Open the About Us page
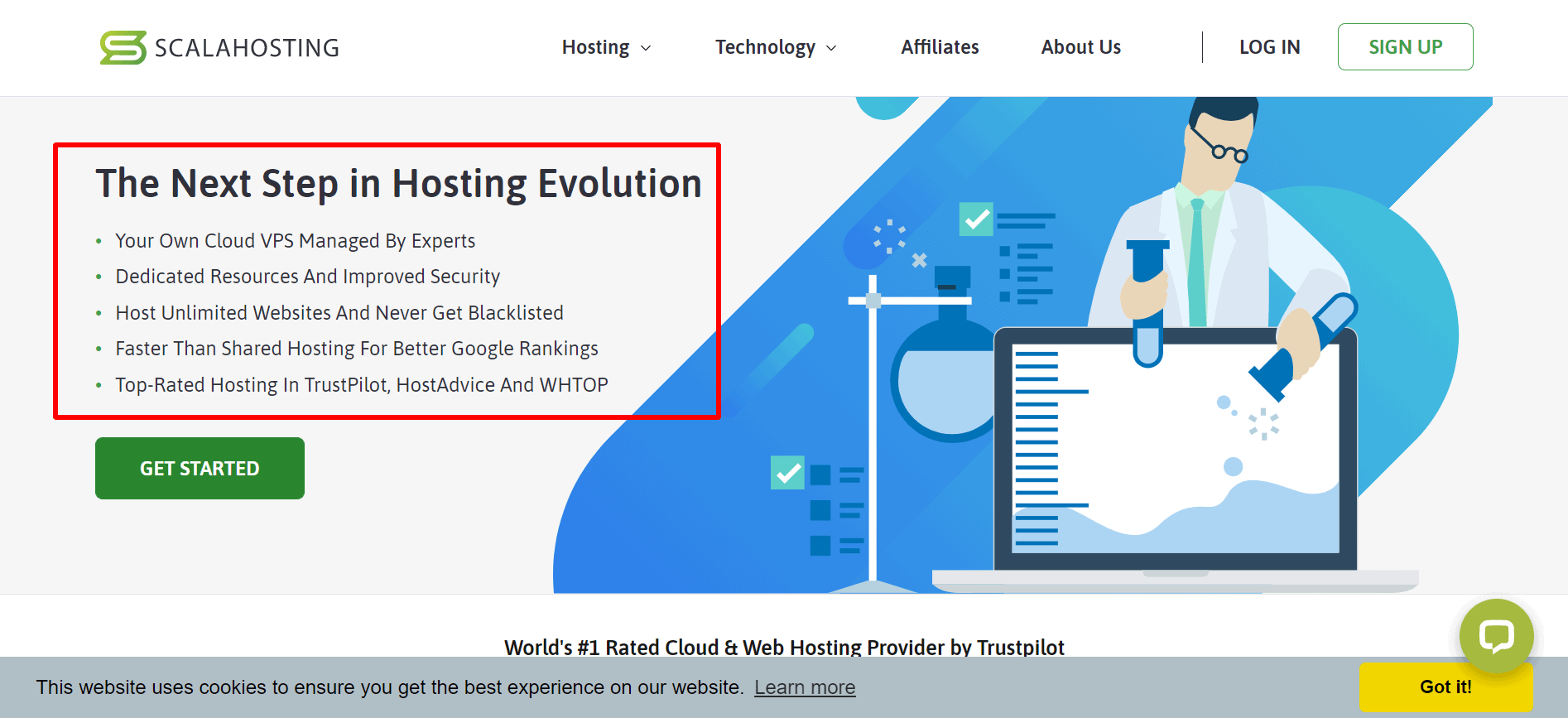The height and width of the screenshot is (718, 1568). pos(1081,47)
